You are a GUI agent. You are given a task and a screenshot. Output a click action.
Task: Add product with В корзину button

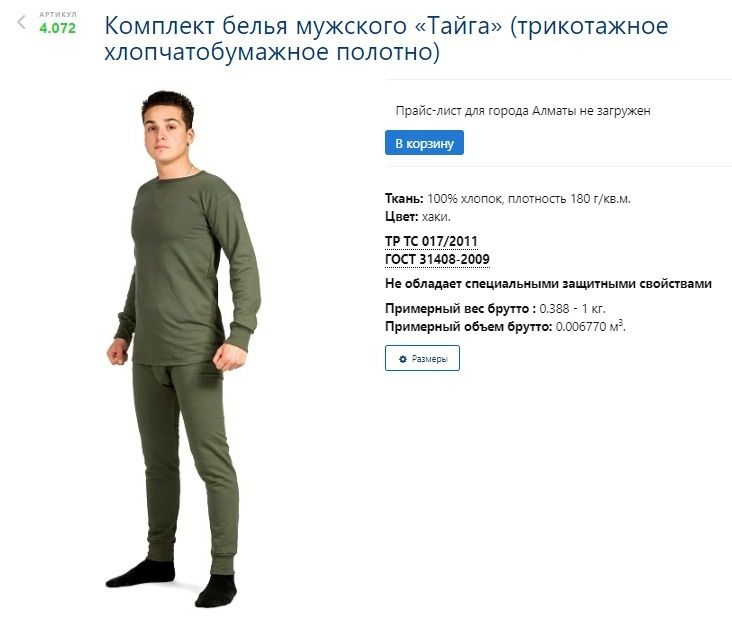click(424, 143)
